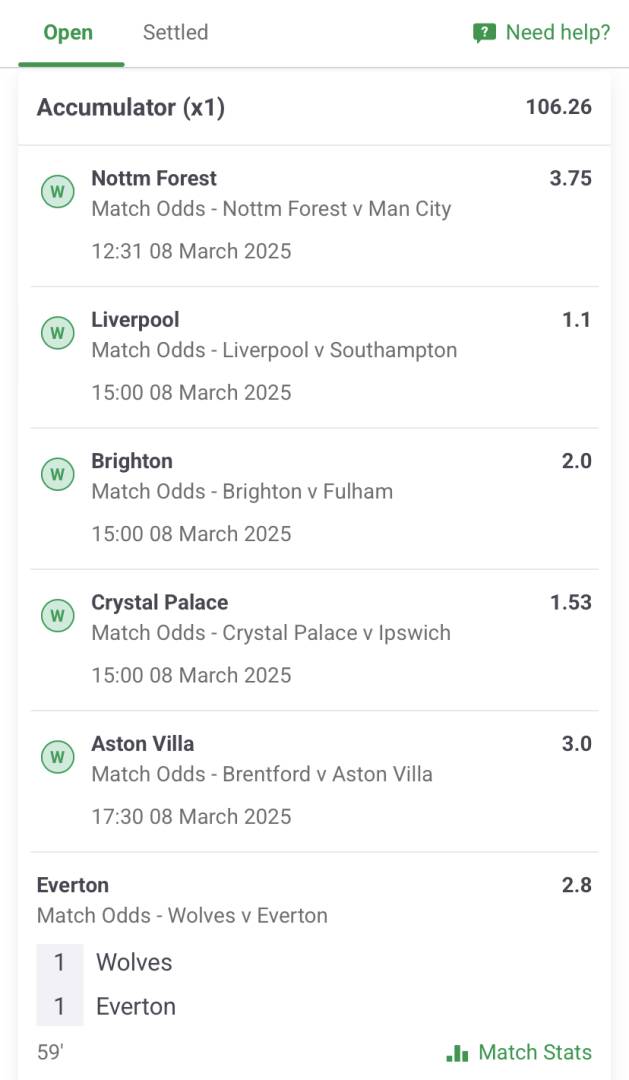
Task: Click the Wolves live score row
Action: coord(134,962)
